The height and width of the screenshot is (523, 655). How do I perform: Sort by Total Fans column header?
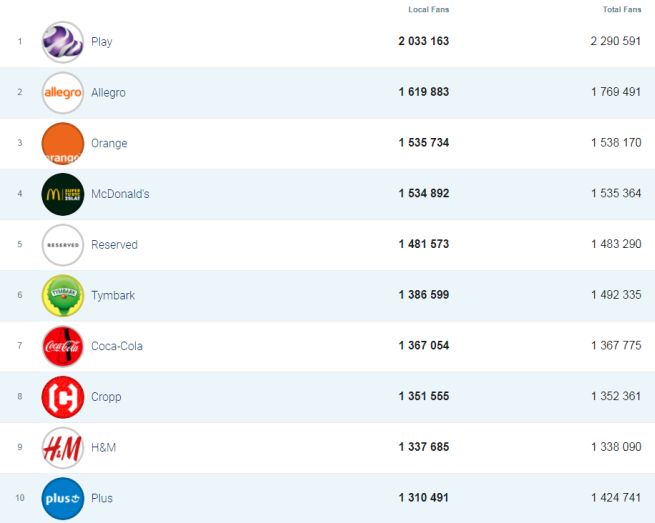point(622,10)
